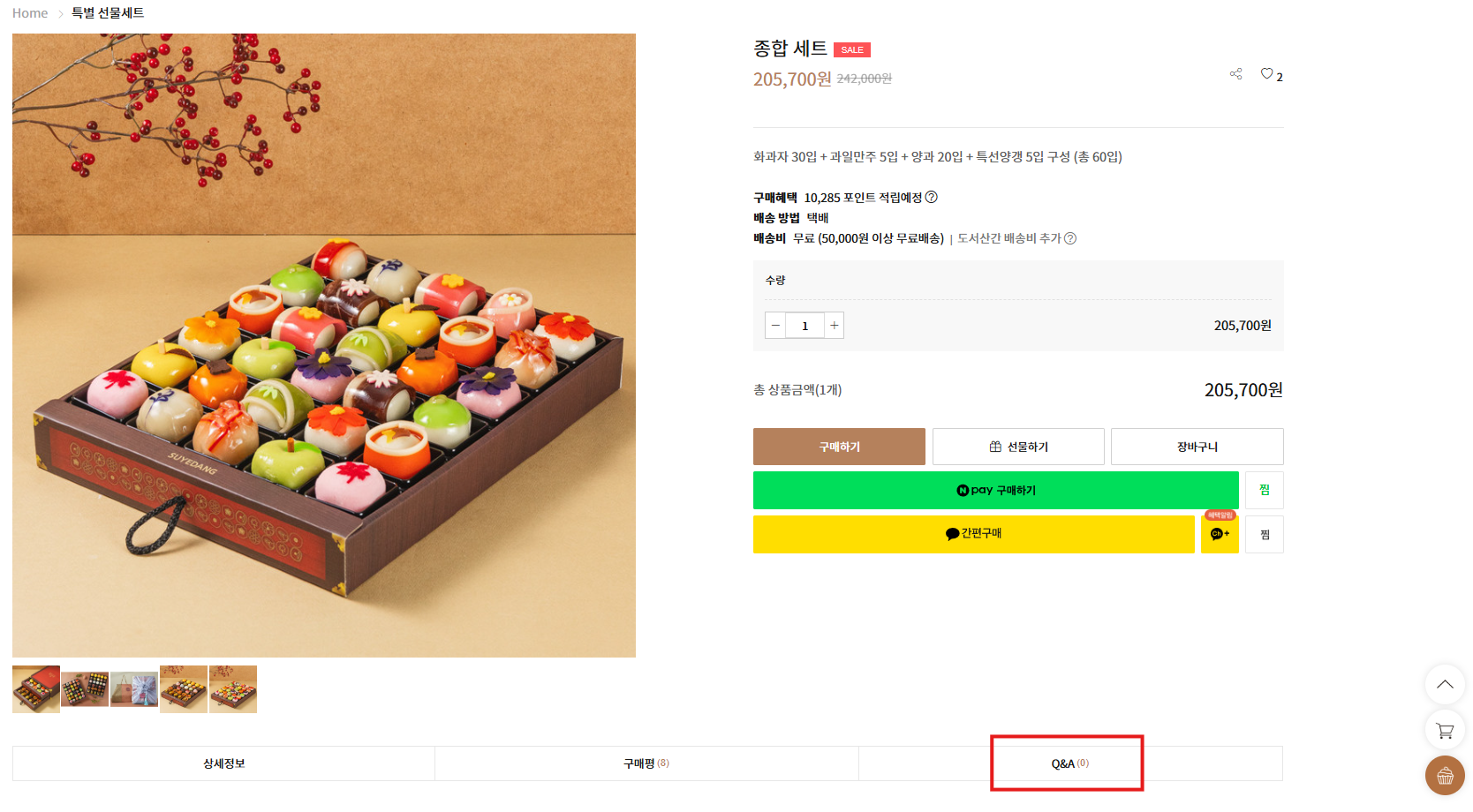1473x812 pixels.
Task: Click the yellow Kakao 간편구매 button
Action: pos(973,534)
